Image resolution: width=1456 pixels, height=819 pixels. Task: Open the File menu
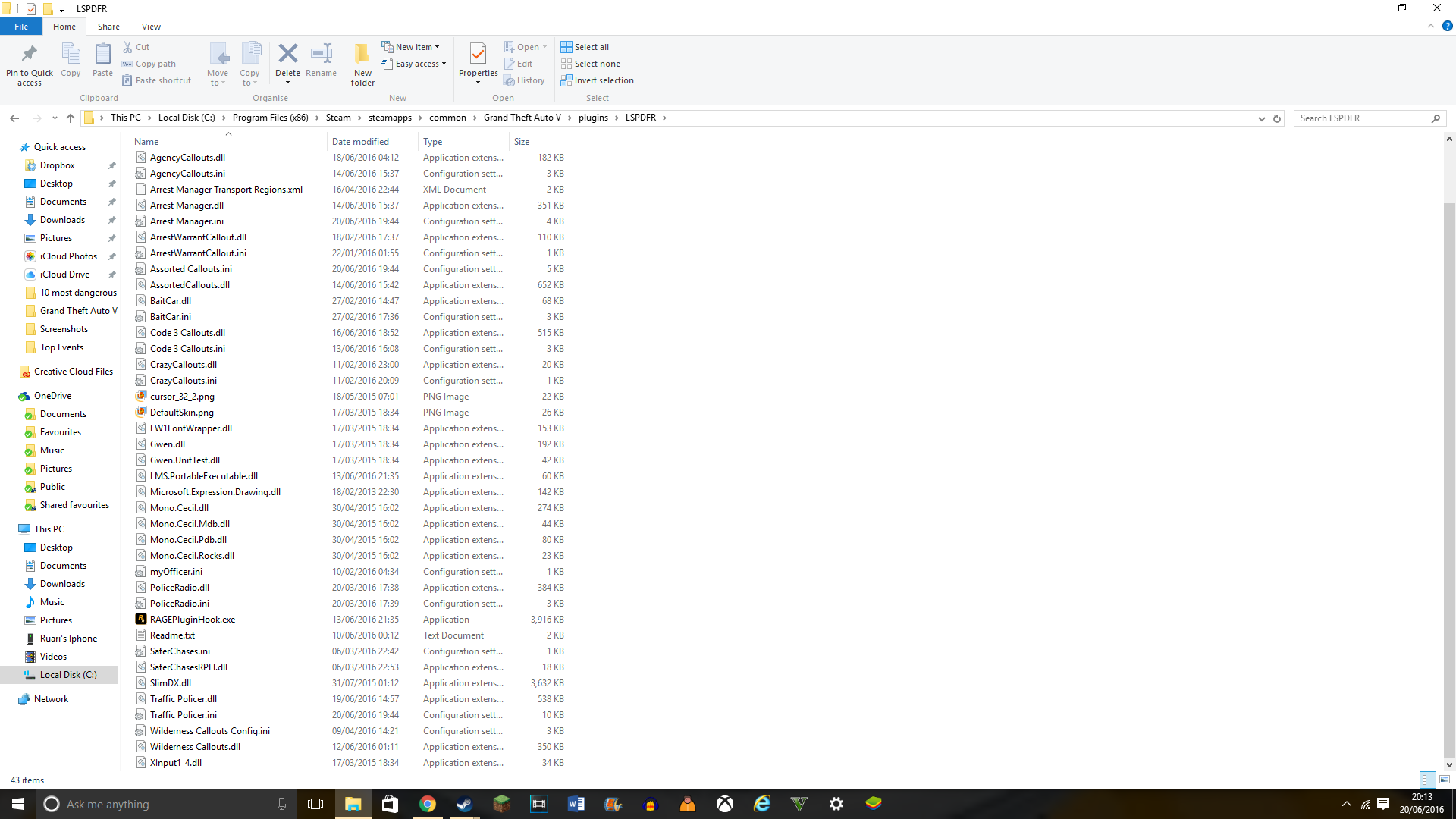[21, 27]
